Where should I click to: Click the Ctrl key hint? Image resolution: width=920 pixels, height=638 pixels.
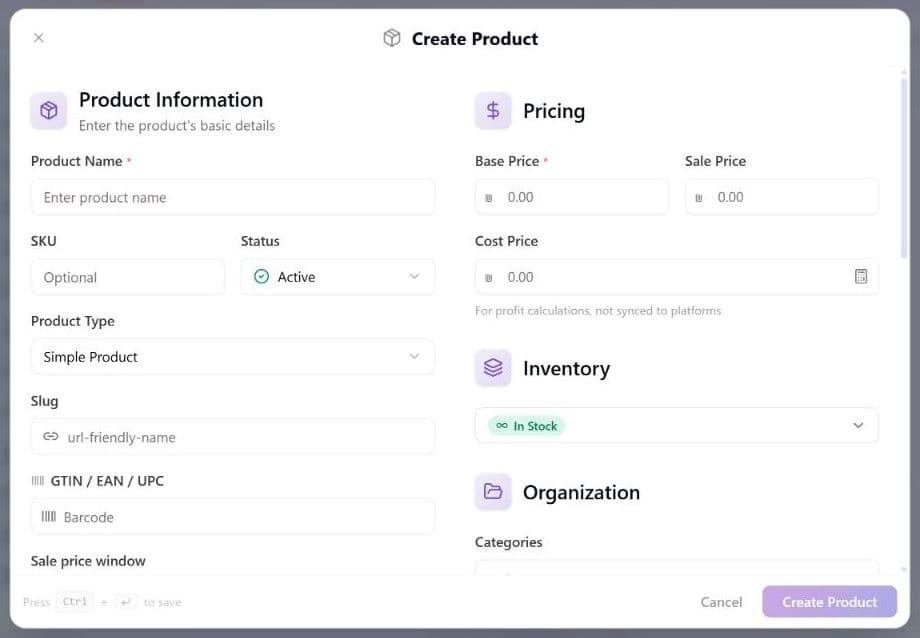(x=75, y=602)
